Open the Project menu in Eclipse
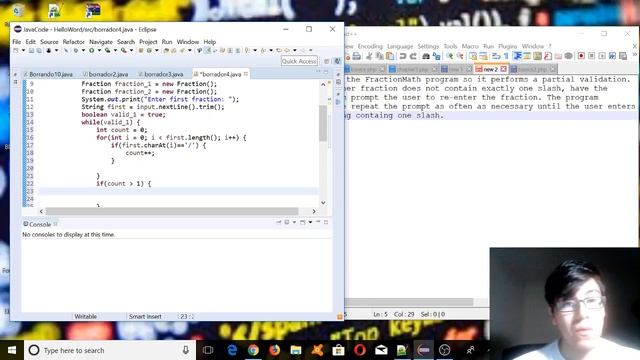 [148, 42]
